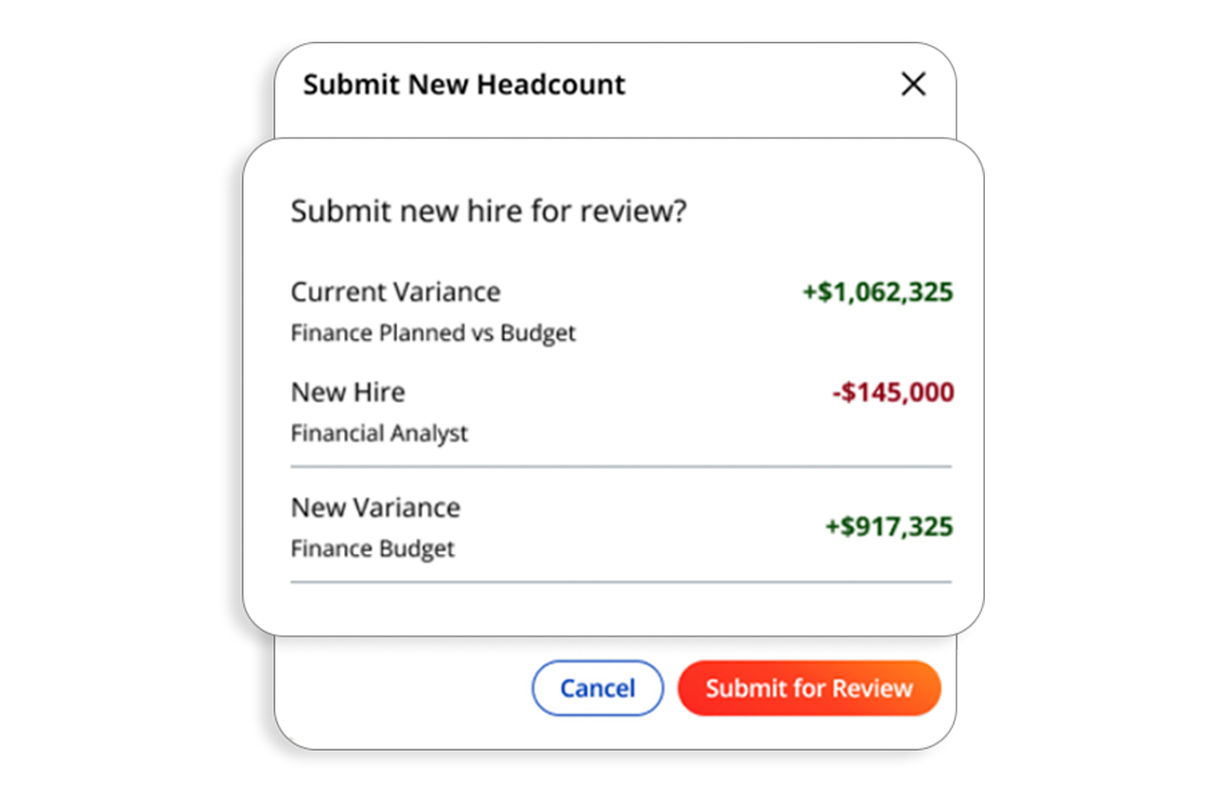Click the word Headcount in the title
This screenshot has height=806, width=1208.
click(x=550, y=84)
